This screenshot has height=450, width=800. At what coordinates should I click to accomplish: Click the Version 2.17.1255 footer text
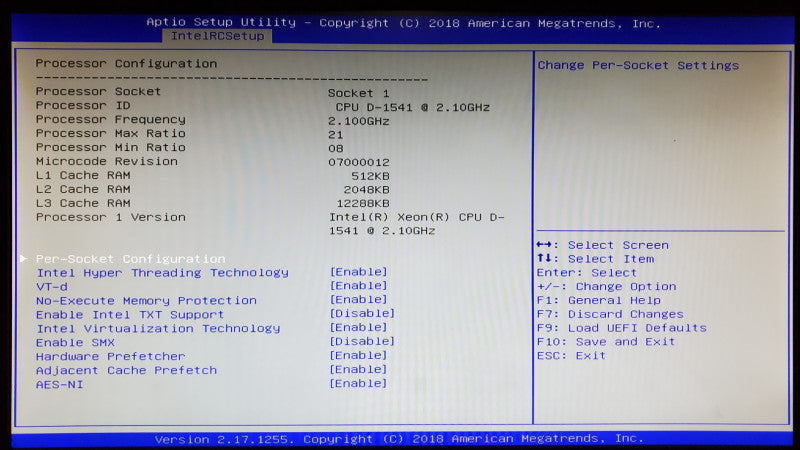[x=399, y=439]
